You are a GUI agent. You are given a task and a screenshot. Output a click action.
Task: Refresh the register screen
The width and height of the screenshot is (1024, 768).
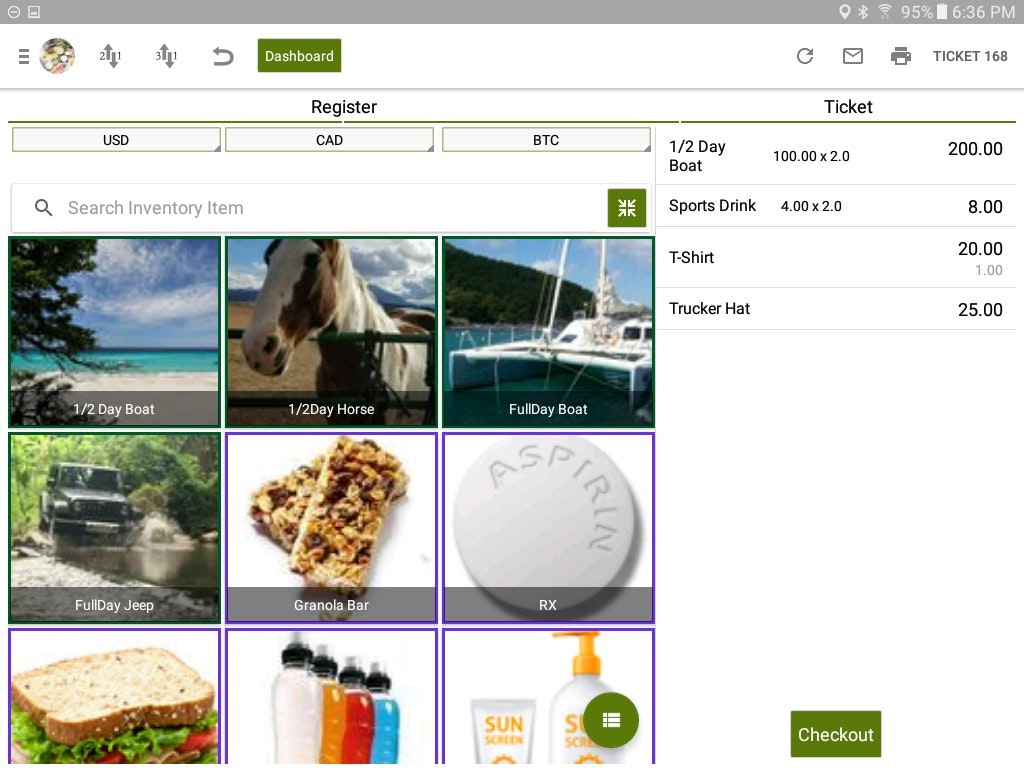point(805,56)
